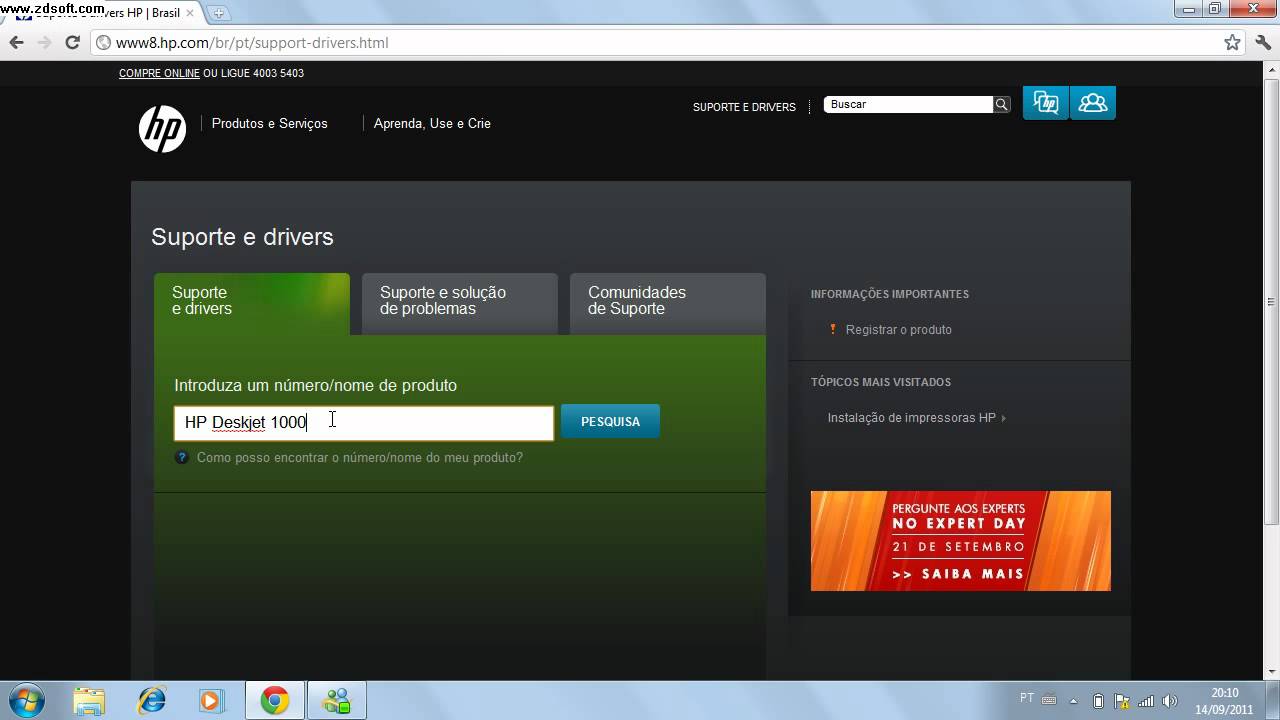Open the Suporte e solução de problemas tab
Image resolution: width=1280 pixels, height=720 pixels.
(x=460, y=303)
